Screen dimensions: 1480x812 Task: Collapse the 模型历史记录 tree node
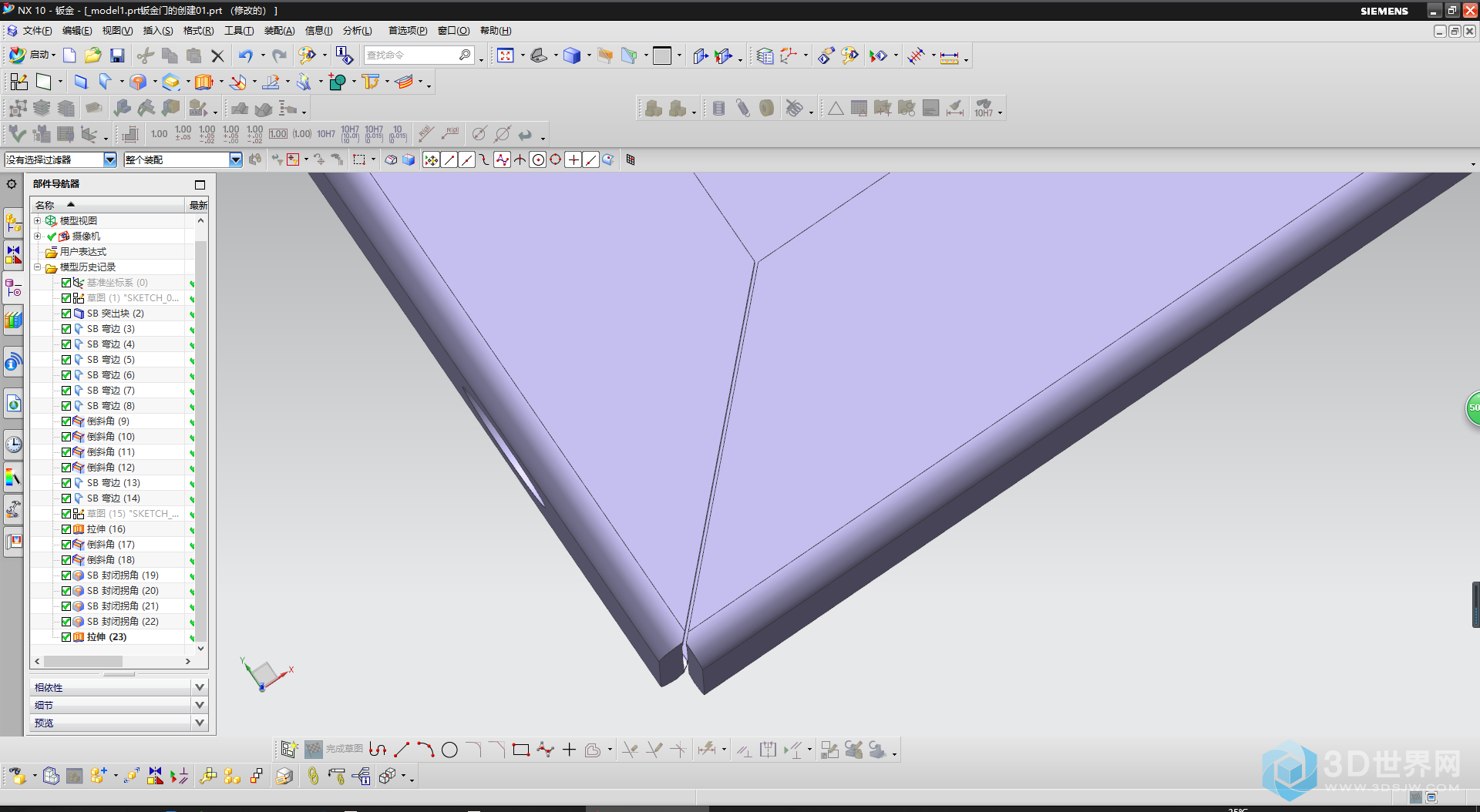pyautogui.click(x=37, y=267)
